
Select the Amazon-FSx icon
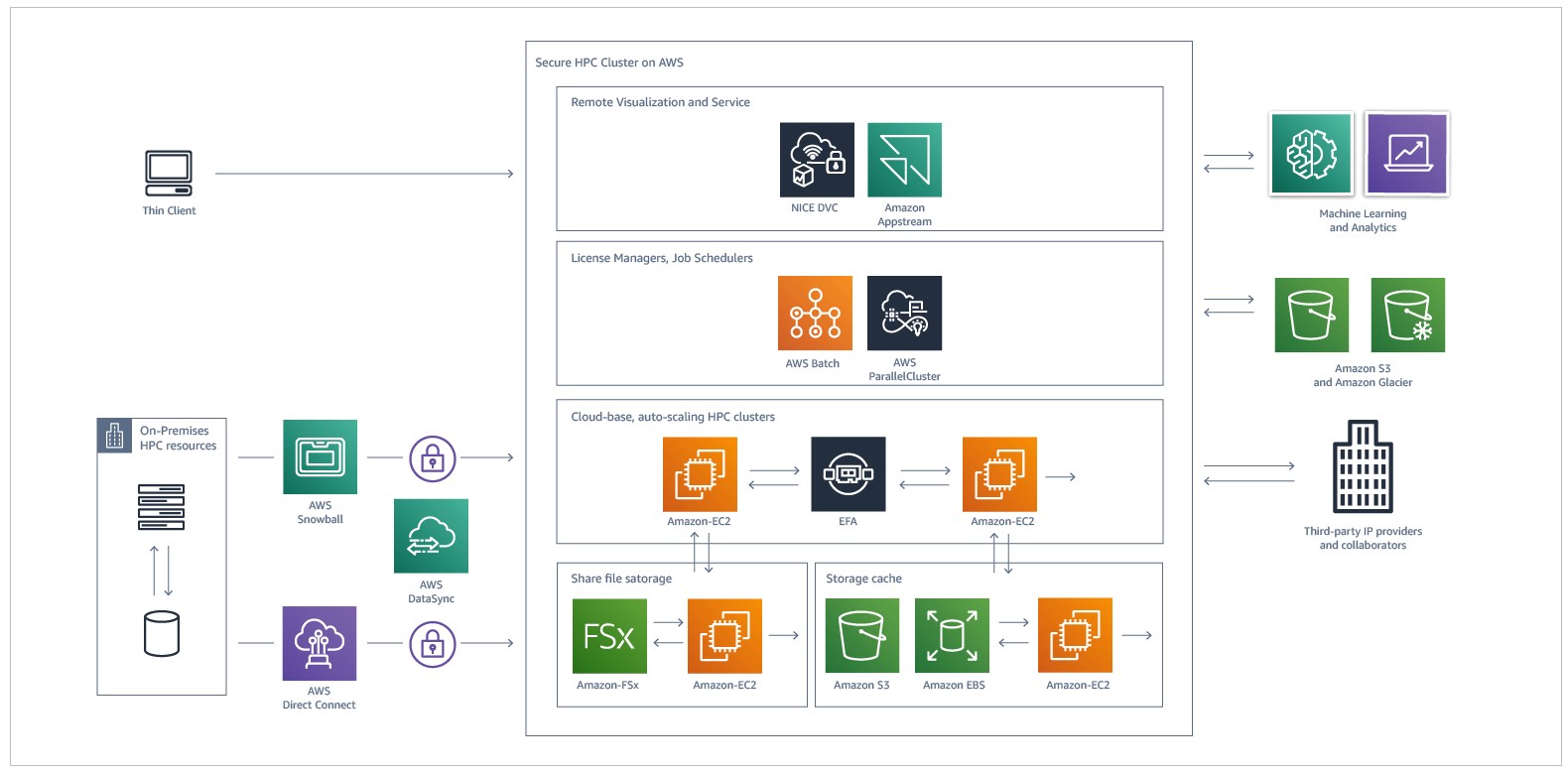tap(609, 636)
